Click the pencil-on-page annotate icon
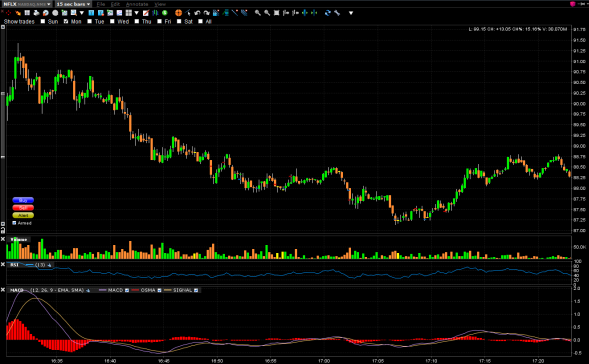The image size is (589, 364). click(146, 13)
